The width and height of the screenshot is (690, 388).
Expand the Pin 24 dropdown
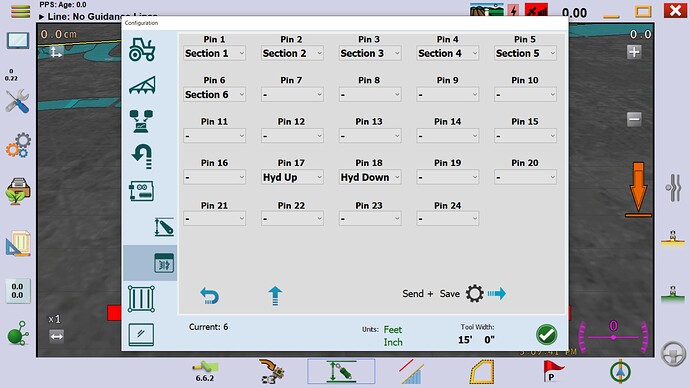pos(448,219)
